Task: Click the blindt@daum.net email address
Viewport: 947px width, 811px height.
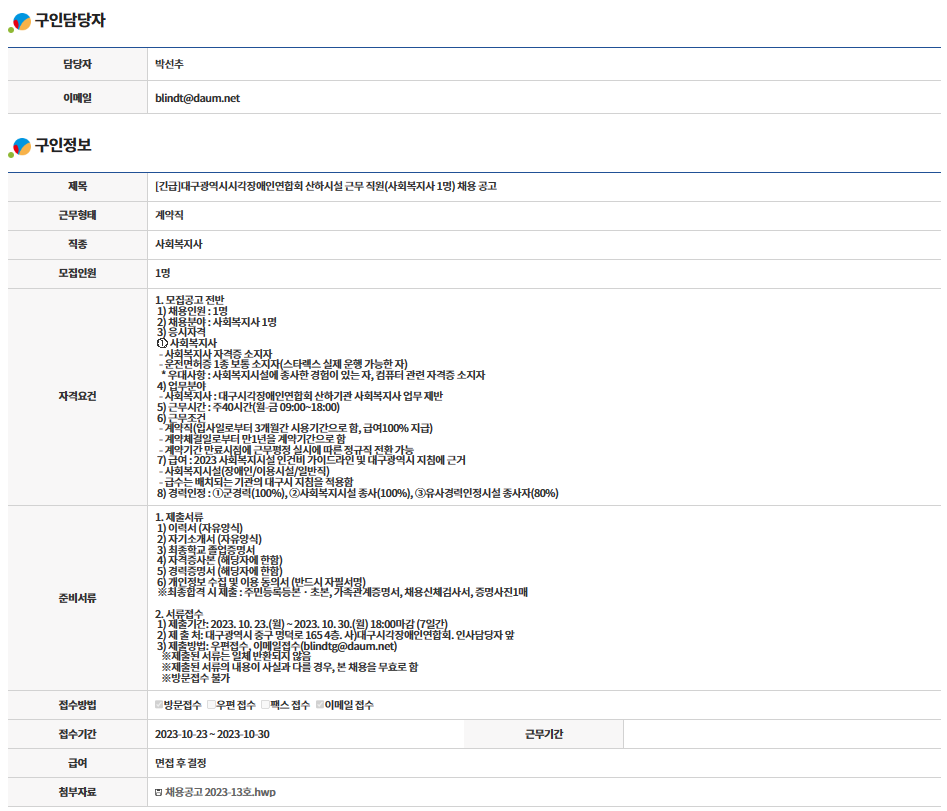Action: pos(197,98)
